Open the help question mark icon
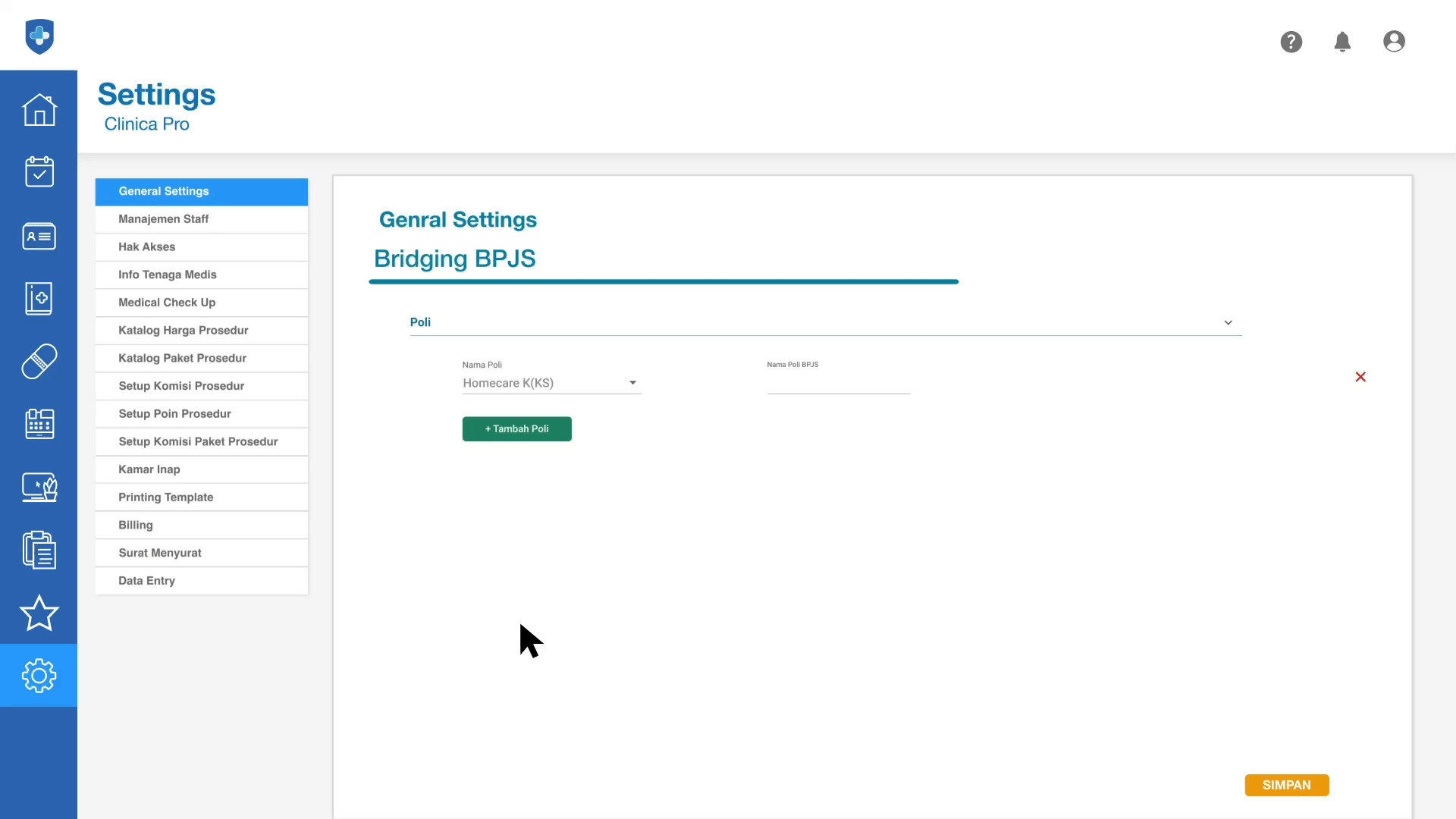This screenshot has height=819, width=1456. 1291,42
